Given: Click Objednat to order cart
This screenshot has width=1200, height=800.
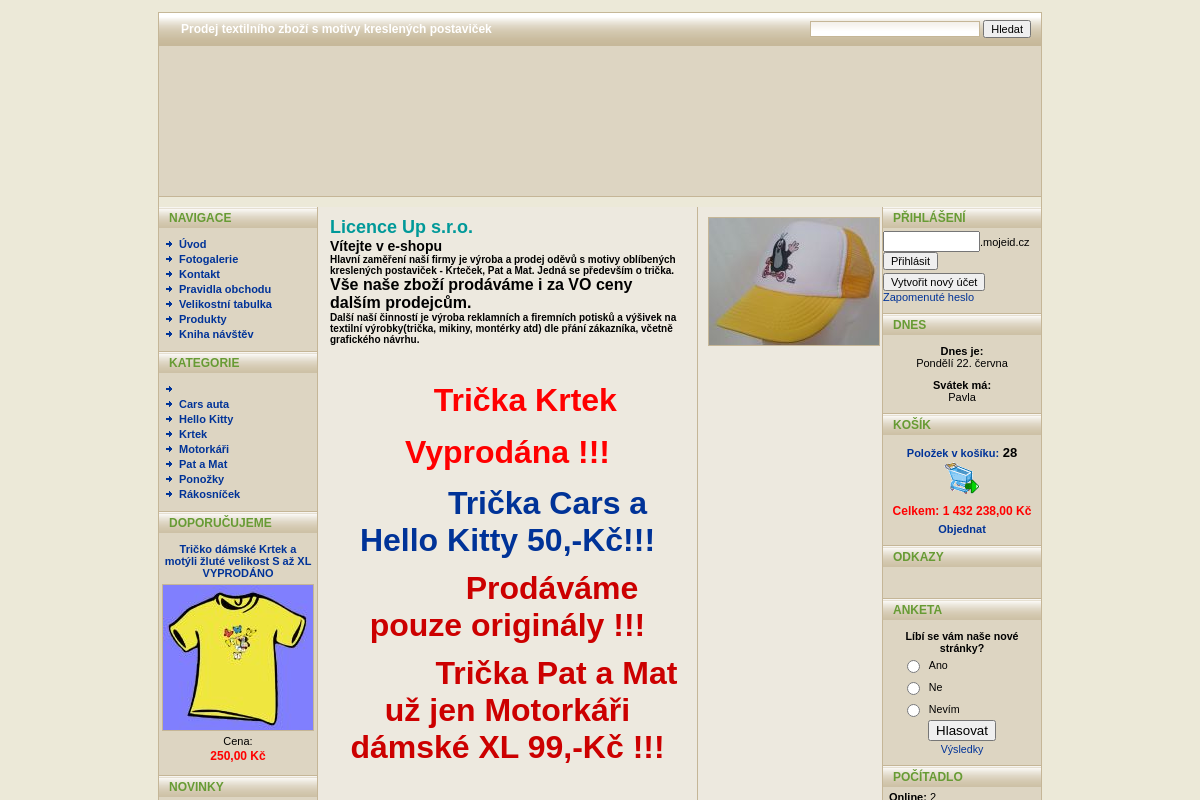Looking at the screenshot, I should click(962, 529).
